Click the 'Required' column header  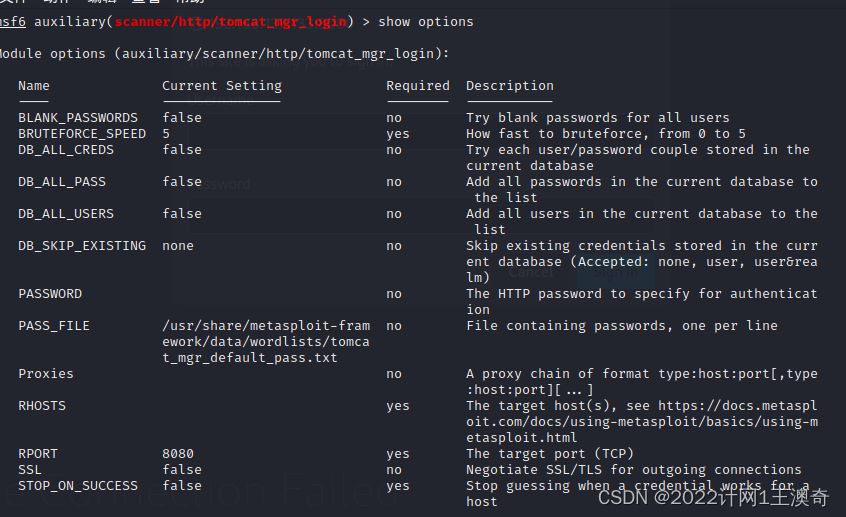(x=418, y=86)
